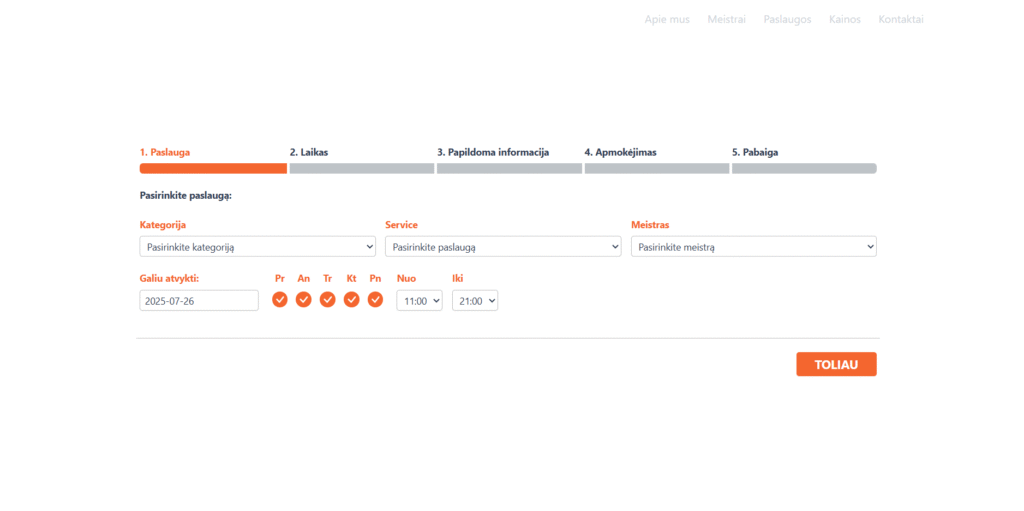The image size is (1024, 511).
Task: Uncheck the Pr (Monday) day checkbox
Action: pyautogui.click(x=280, y=299)
